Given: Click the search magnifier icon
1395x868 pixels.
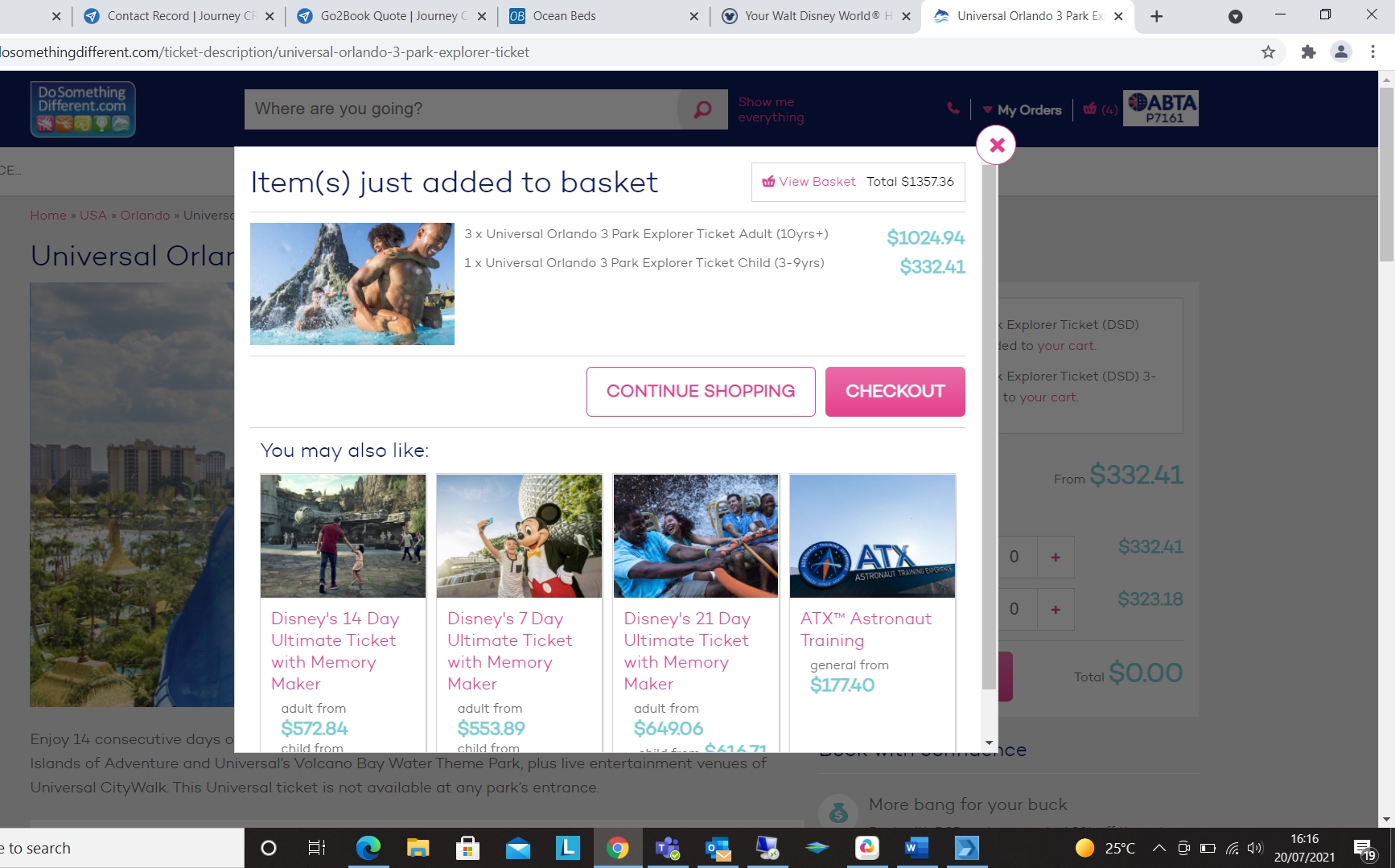Looking at the screenshot, I should pyautogui.click(x=702, y=109).
